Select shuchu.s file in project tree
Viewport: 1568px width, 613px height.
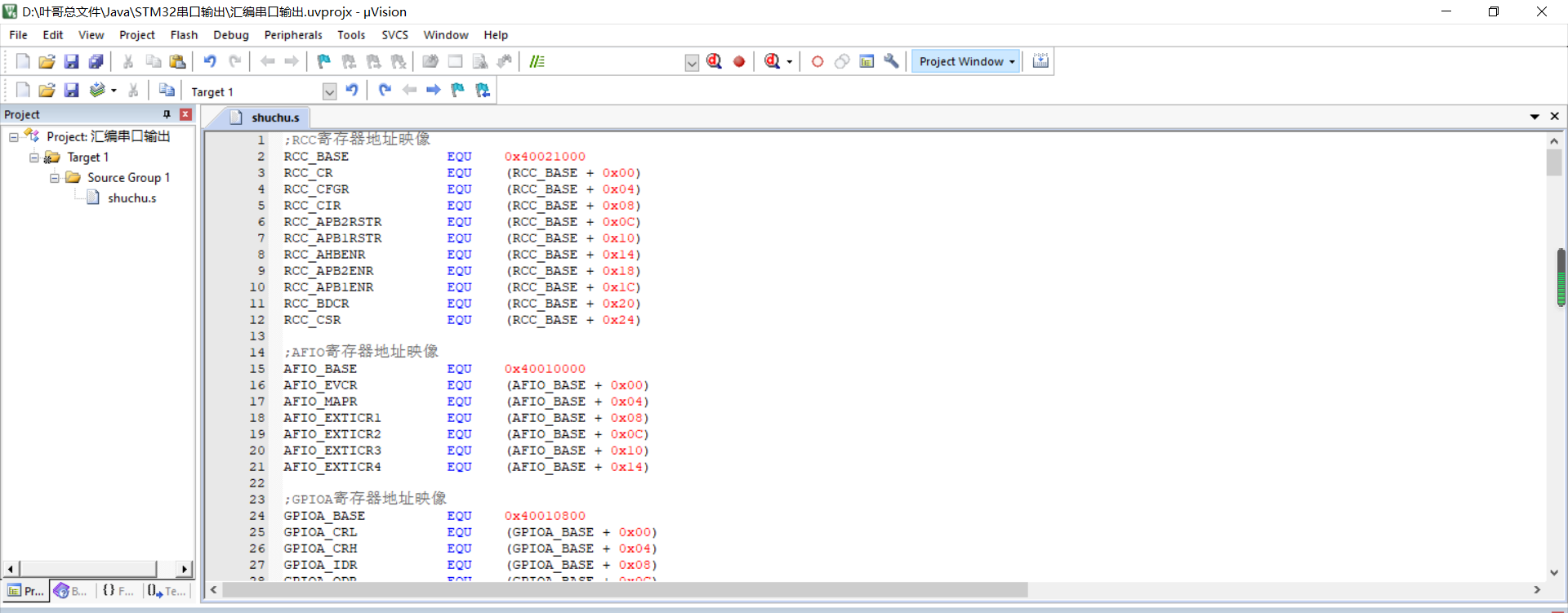point(131,198)
